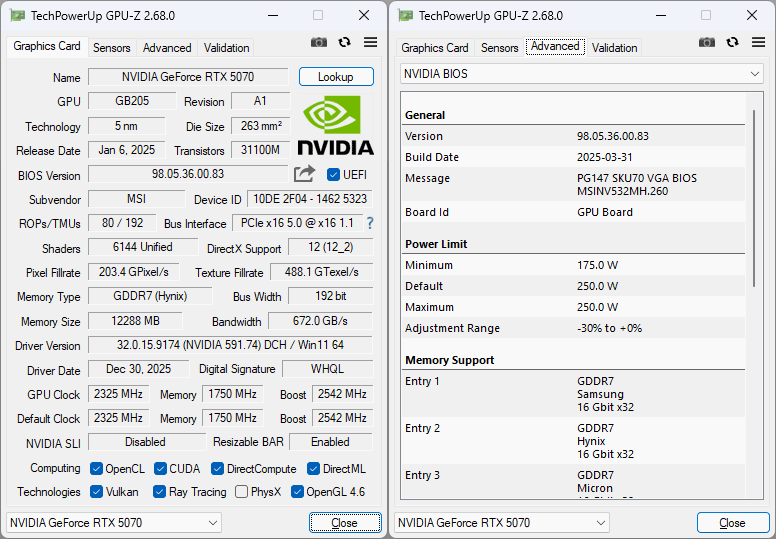
Task: Click Entry 2 Hynix memory row
Action: pos(574,441)
